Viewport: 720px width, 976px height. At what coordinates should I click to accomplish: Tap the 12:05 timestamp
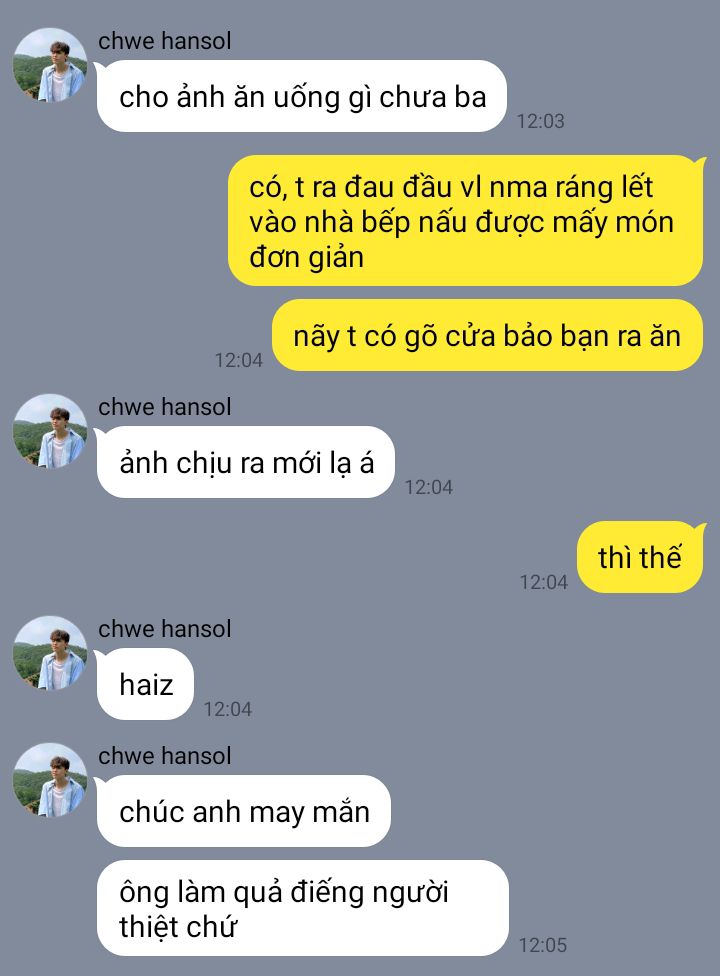(x=543, y=945)
